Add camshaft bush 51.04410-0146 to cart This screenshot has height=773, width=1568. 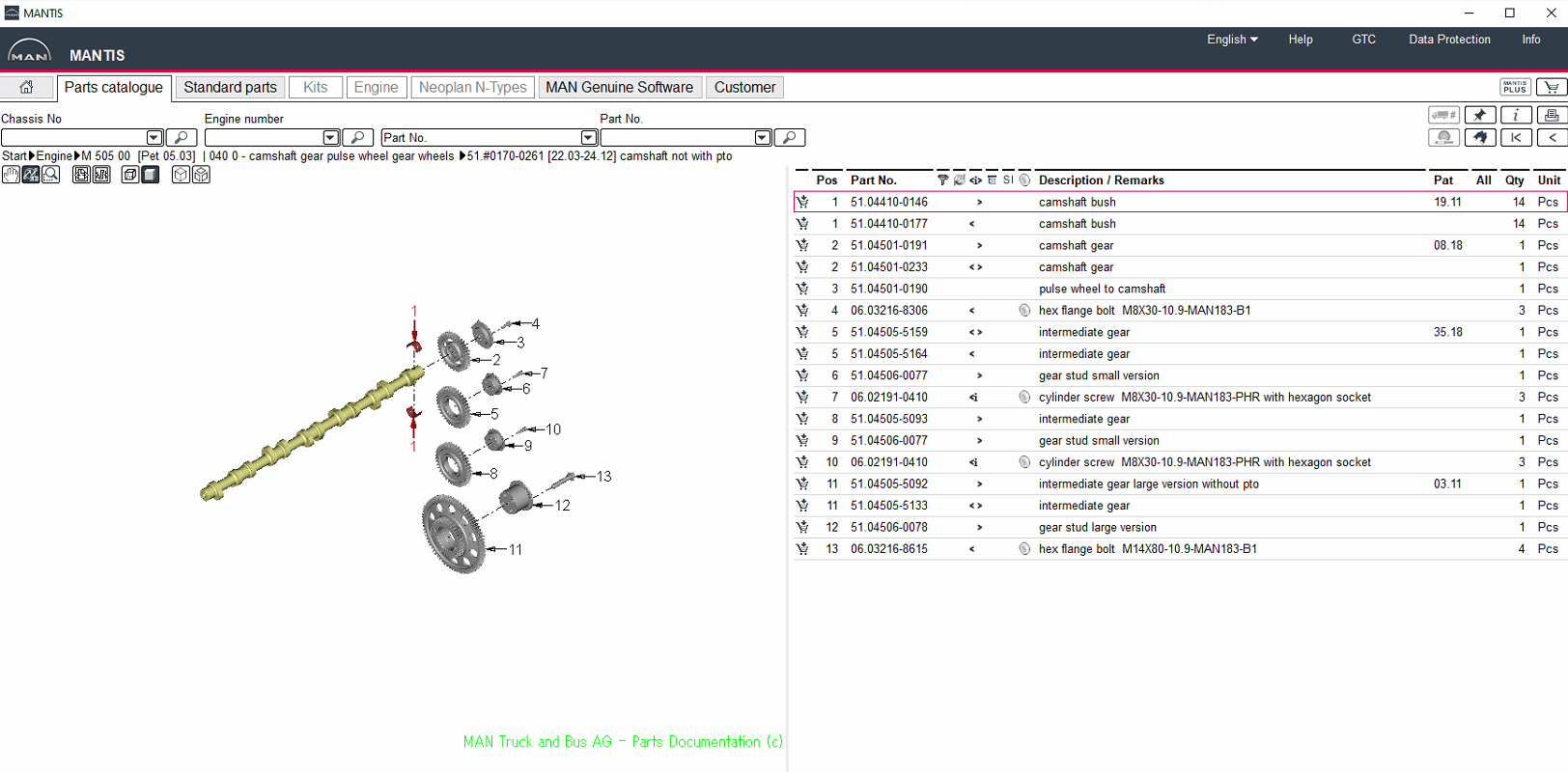click(802, 202)
